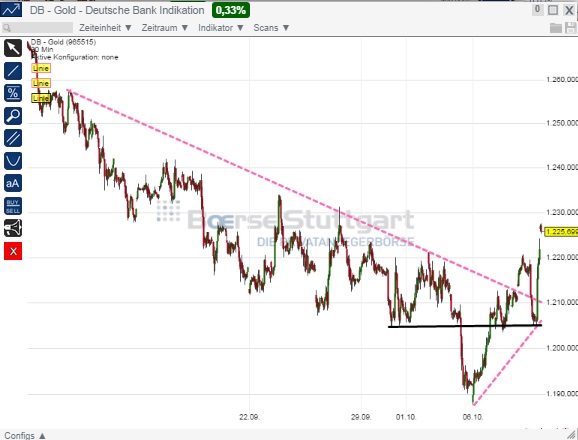This screenshot has width=578, height=440.
Task: Open the Scans dropdown menu
Action: 271,28
